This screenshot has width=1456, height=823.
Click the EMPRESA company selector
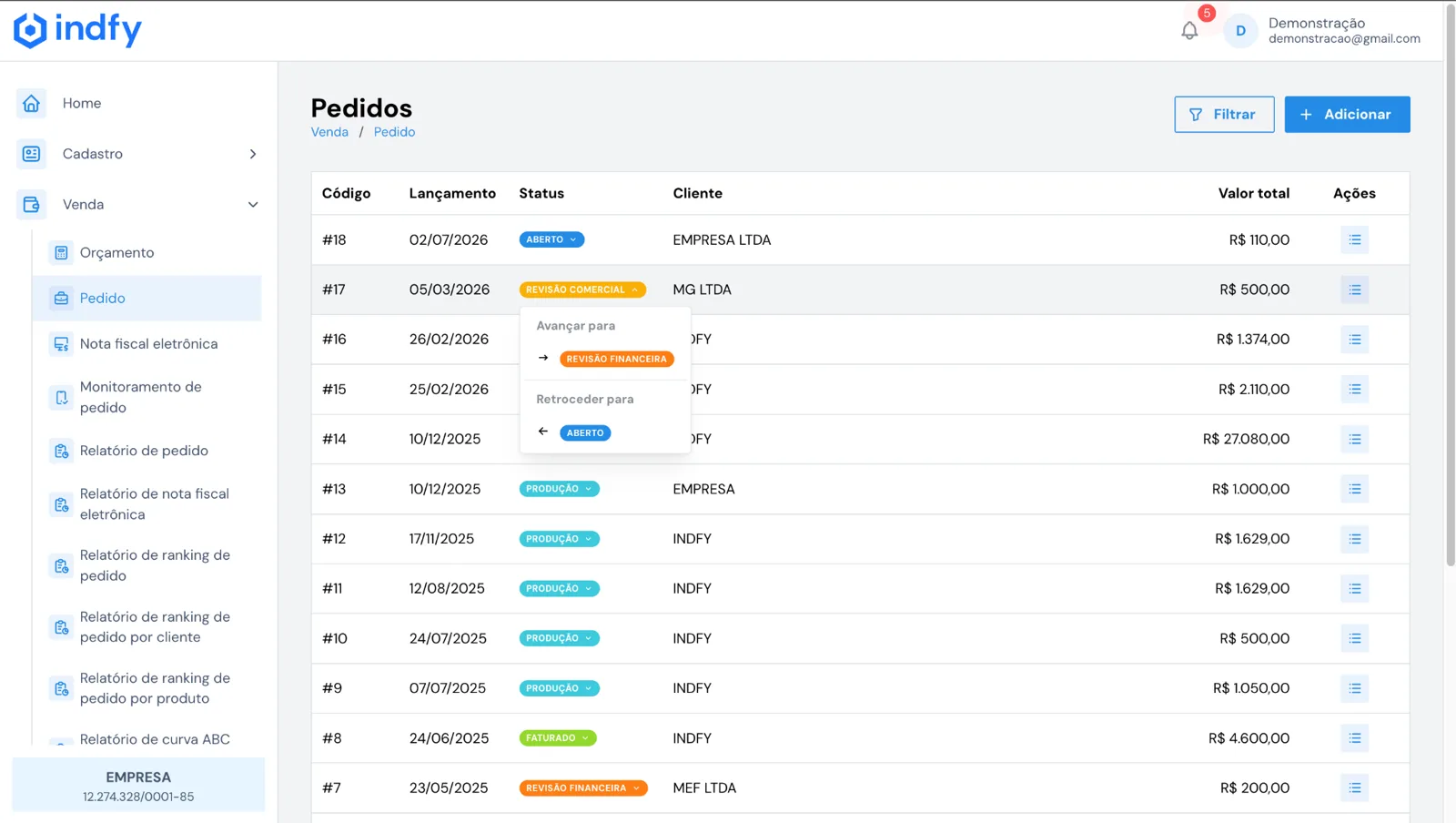(138, 785)
